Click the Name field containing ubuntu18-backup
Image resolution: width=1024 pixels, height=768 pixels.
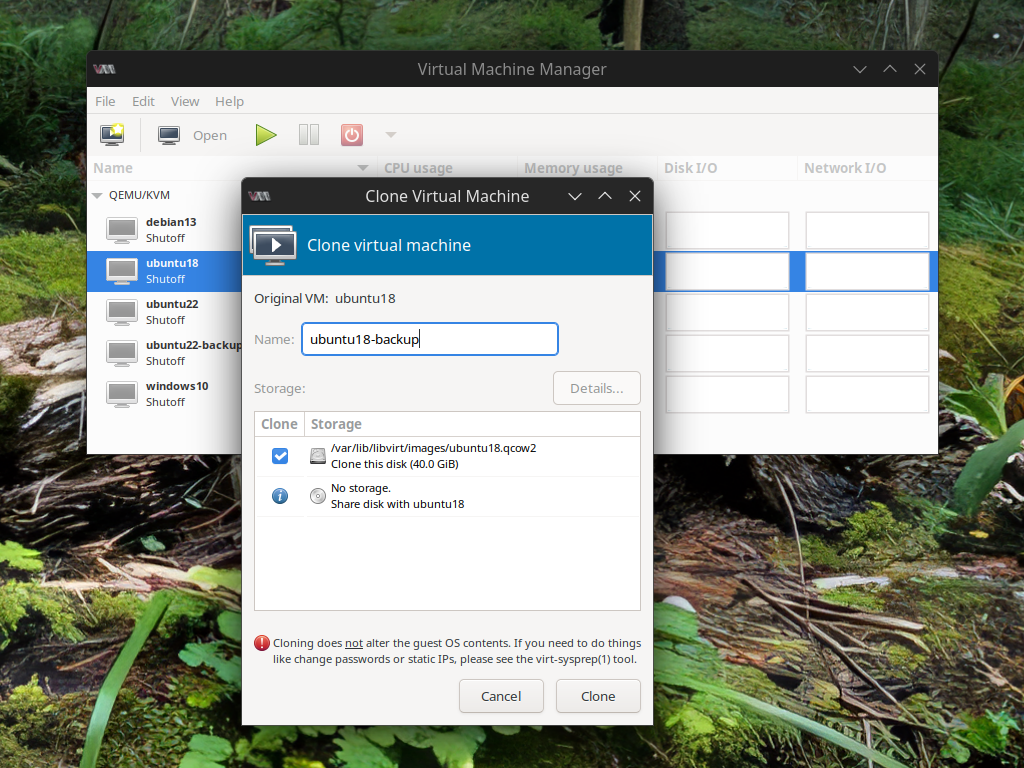click(429, 339)
